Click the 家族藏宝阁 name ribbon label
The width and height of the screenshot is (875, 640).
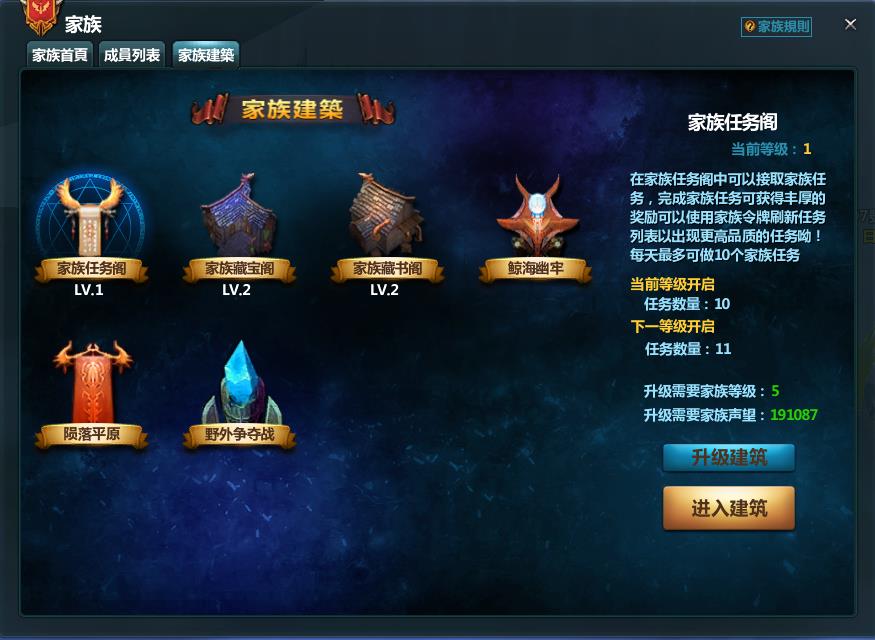point(239,269)
